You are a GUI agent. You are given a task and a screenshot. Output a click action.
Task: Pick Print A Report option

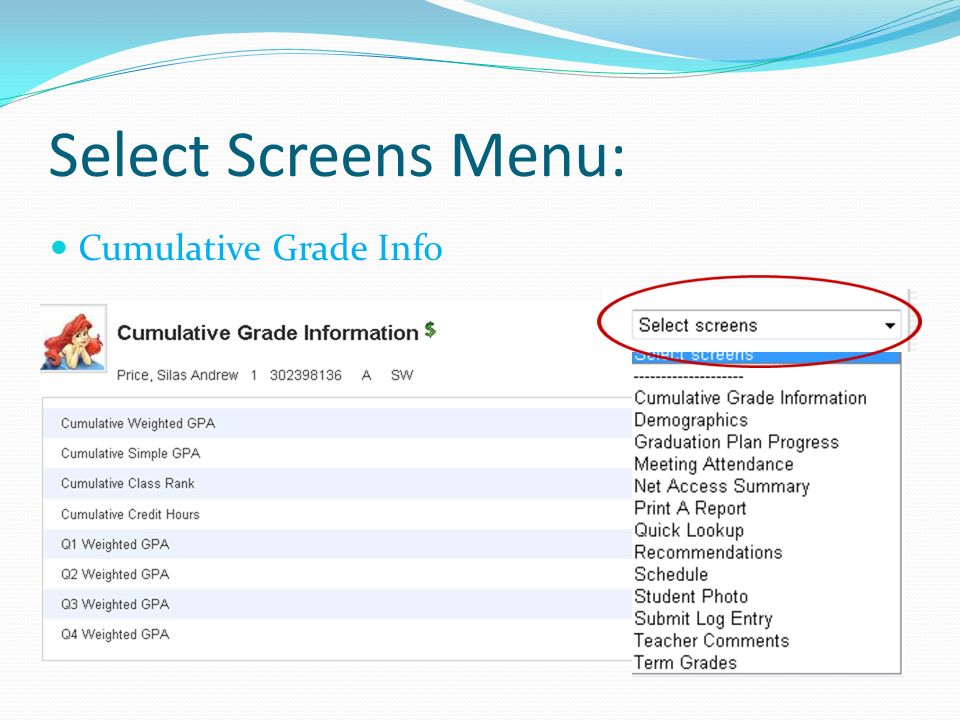[690, 508]
